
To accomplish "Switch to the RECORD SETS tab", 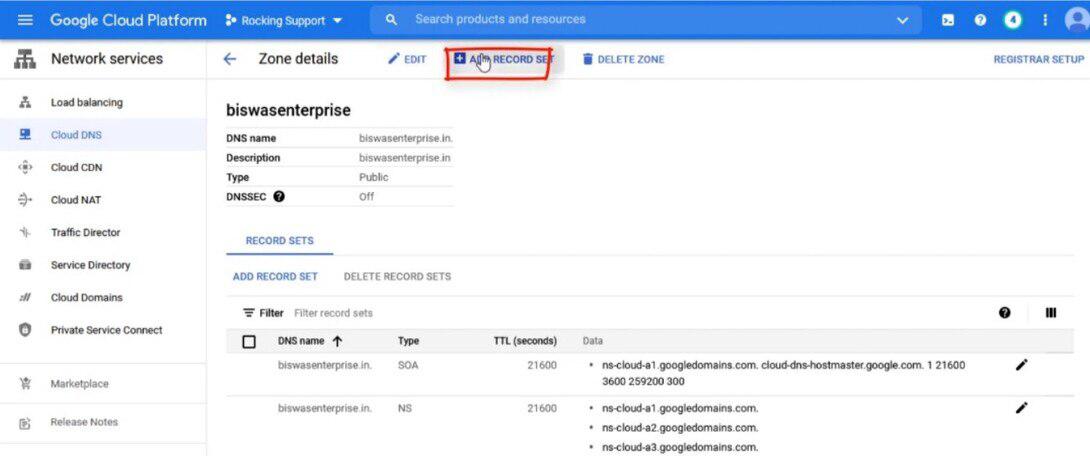I will [x=279, y=241].
